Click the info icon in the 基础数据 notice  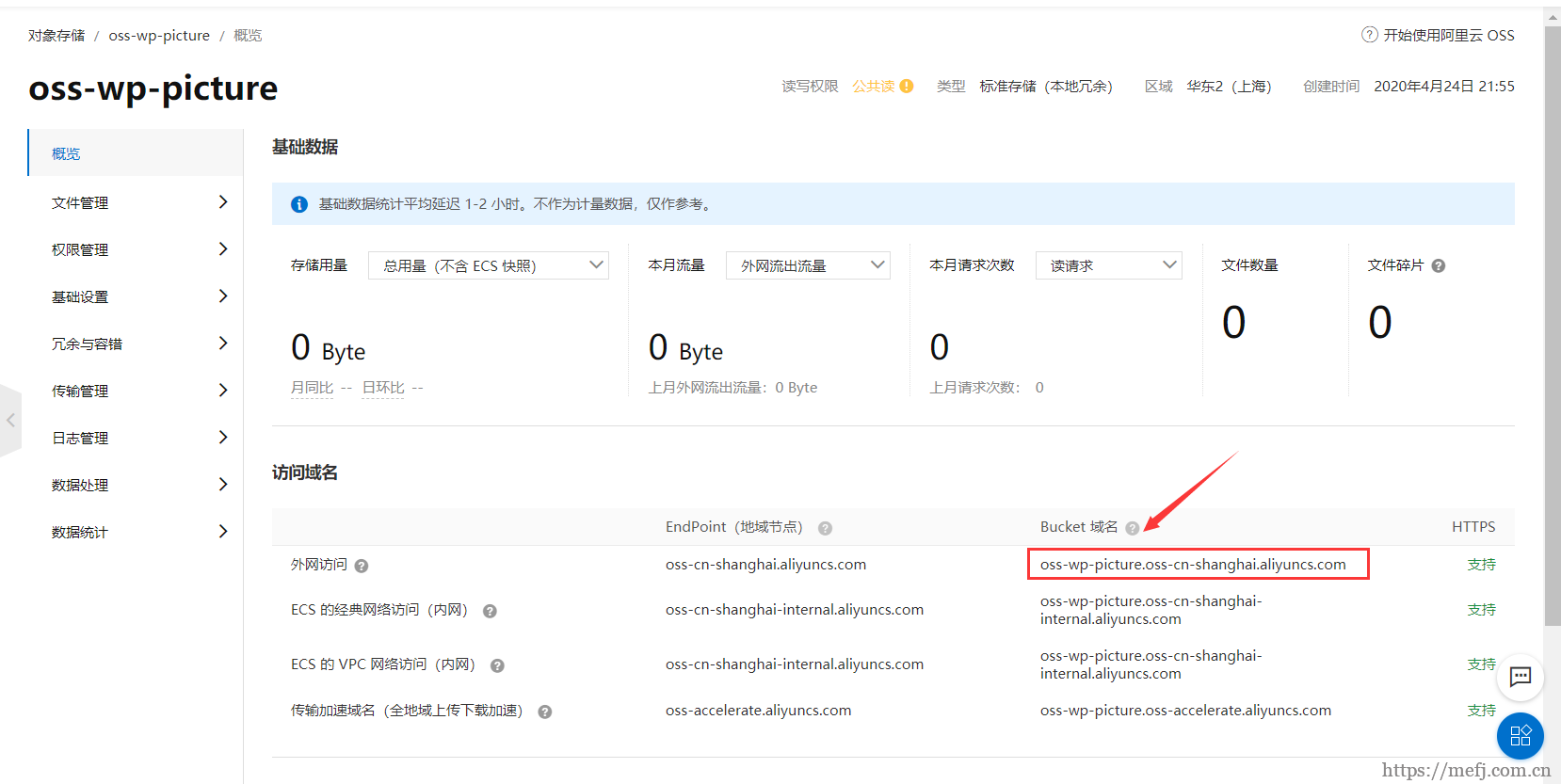tap(299, 204)
